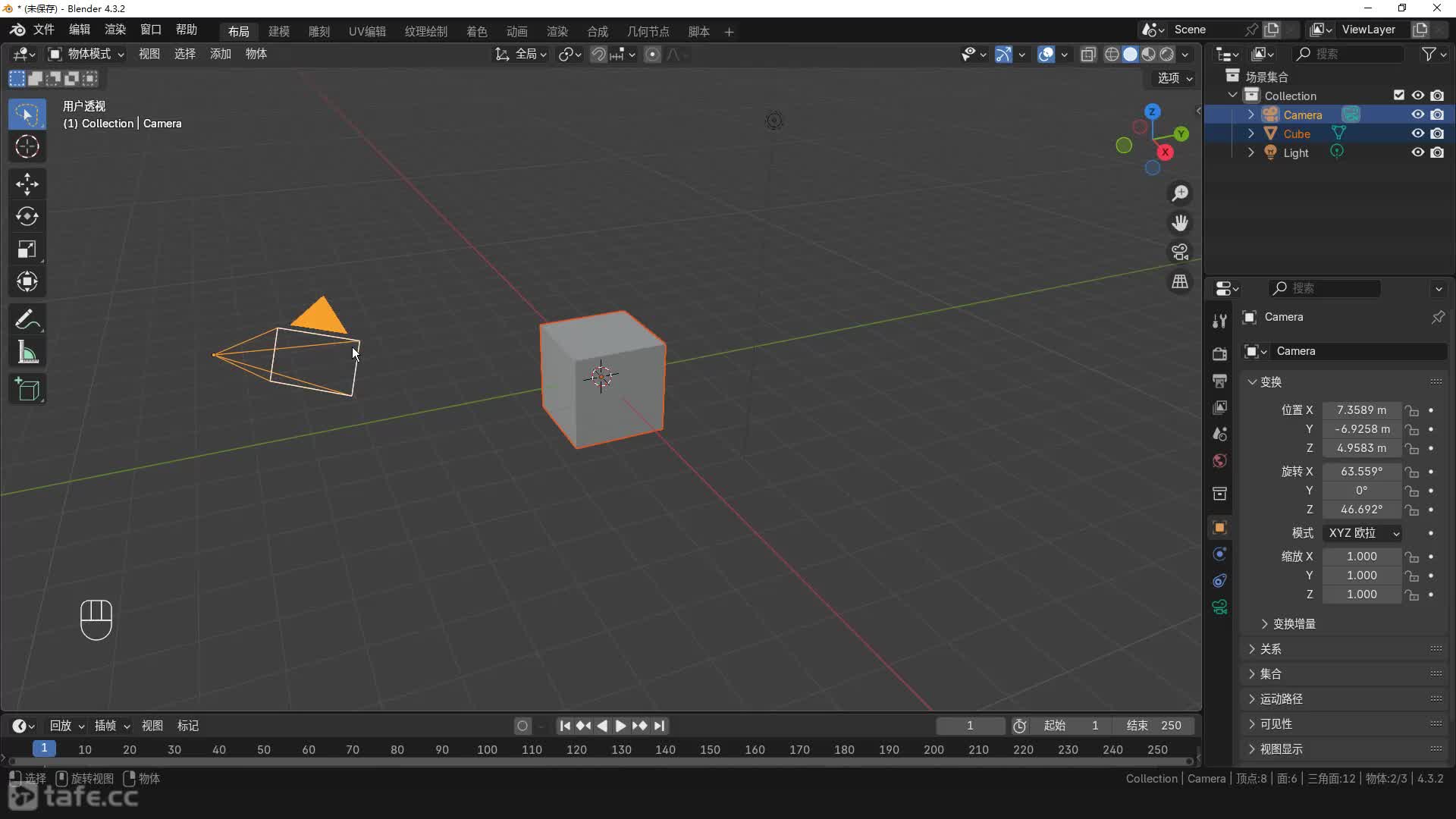Screen dimensions: 1456x819
Task: Expand the Light item in outliner
Action: tap(1251, 152)
